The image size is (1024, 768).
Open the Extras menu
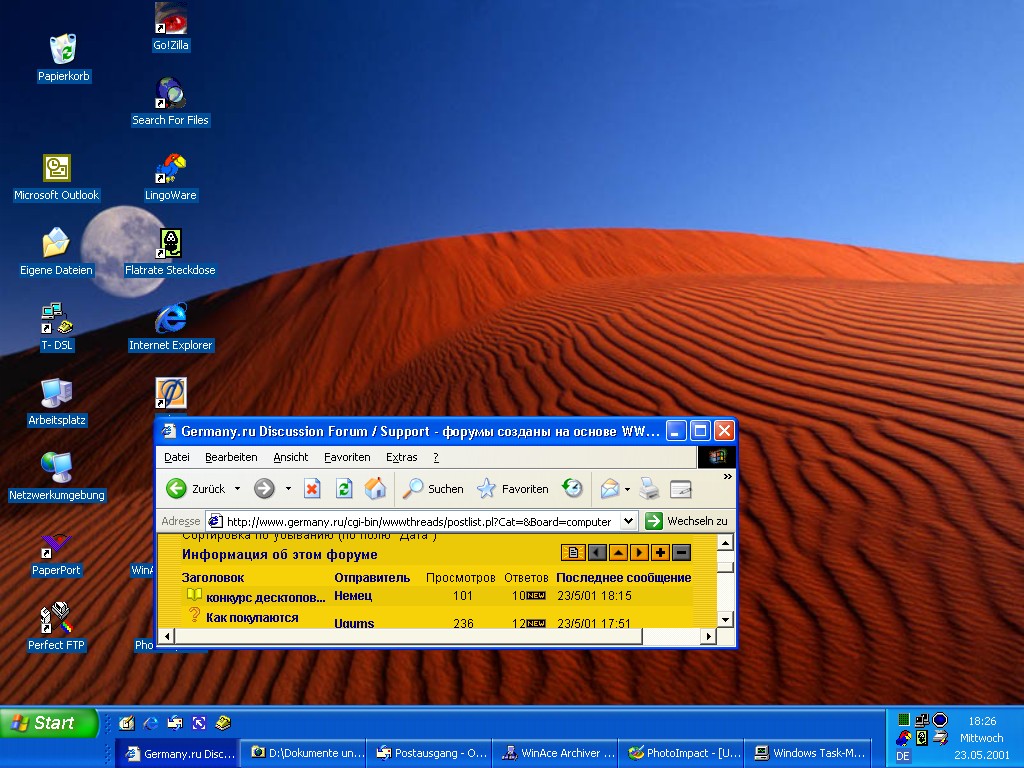(x=402, y=457)
